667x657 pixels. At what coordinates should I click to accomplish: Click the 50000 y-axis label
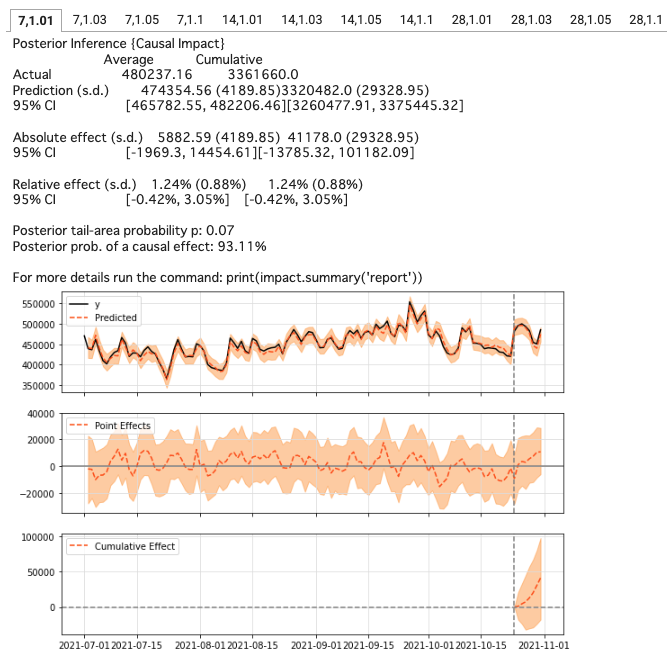tap(41, 572)
